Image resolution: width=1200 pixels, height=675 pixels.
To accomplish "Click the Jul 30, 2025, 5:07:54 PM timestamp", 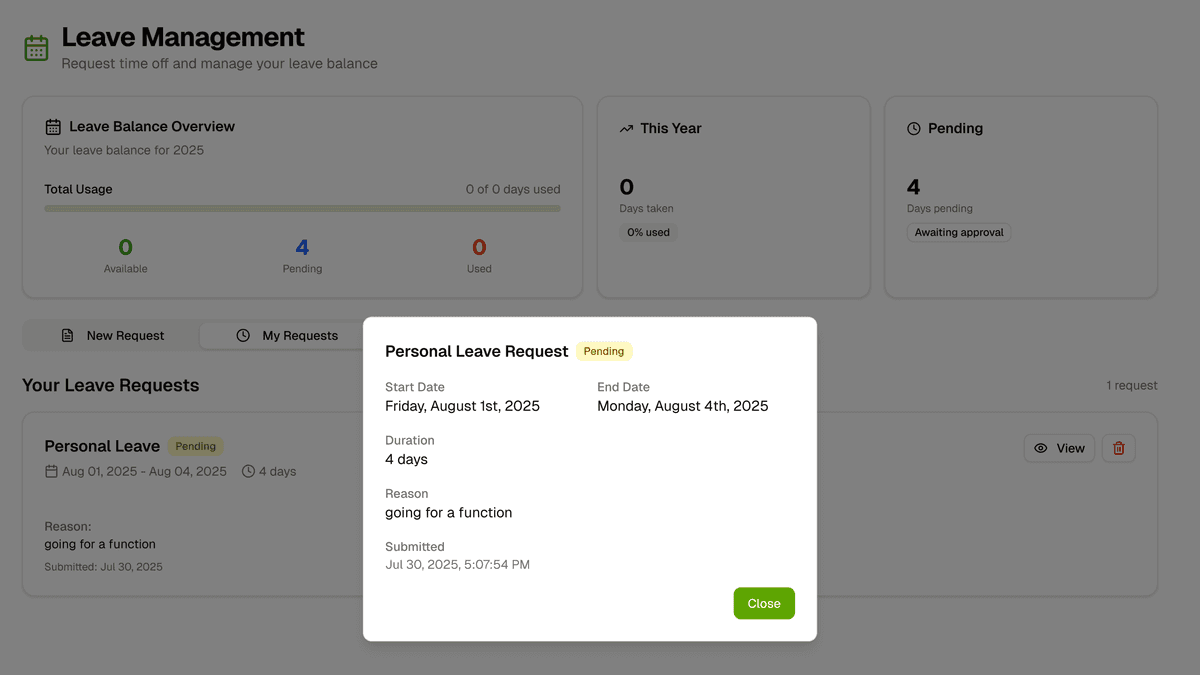I will pyautogui.click(x=458, y=565).
